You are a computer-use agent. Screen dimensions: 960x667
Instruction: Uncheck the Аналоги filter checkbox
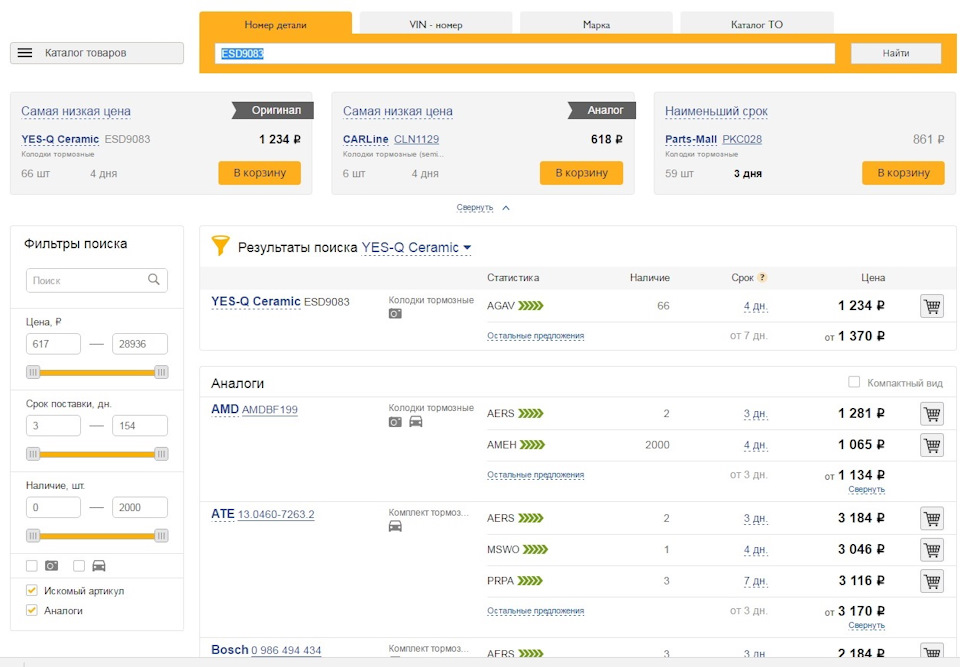point(32,610)
